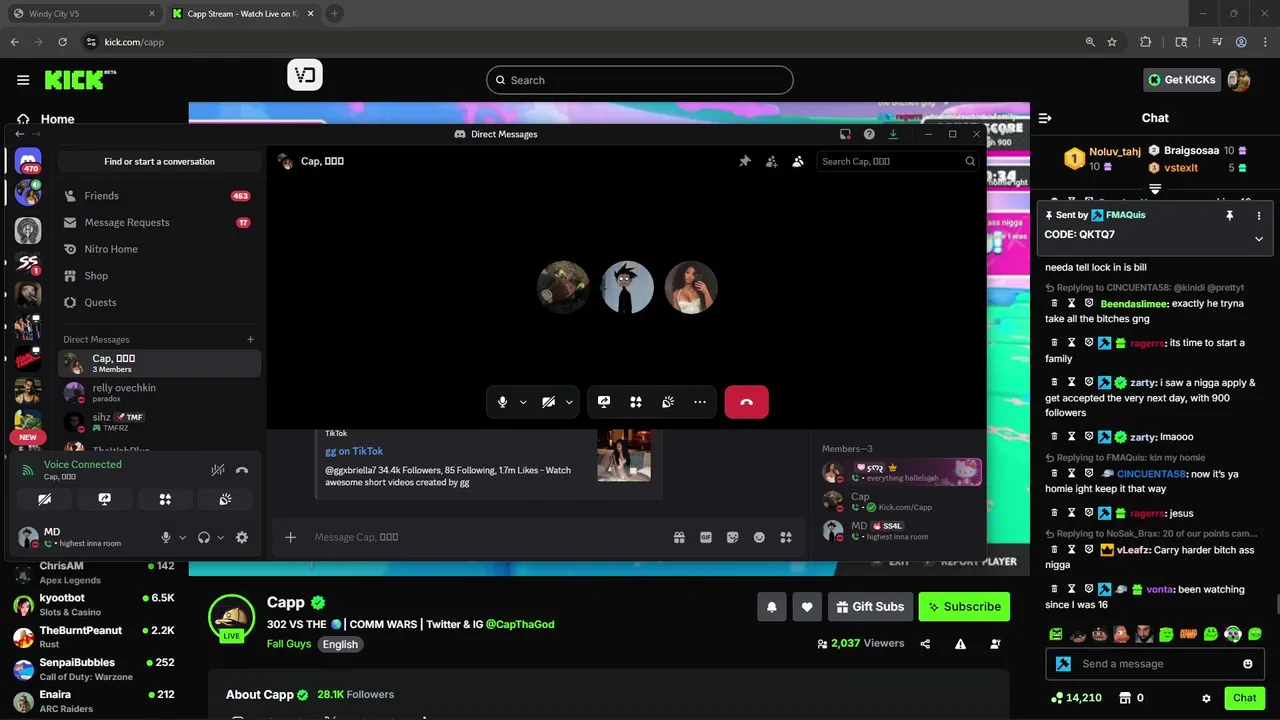Toggle notification bell for Capp
Image resolution: width=1280 pixels, height=720 pixels.
point(772,606)
